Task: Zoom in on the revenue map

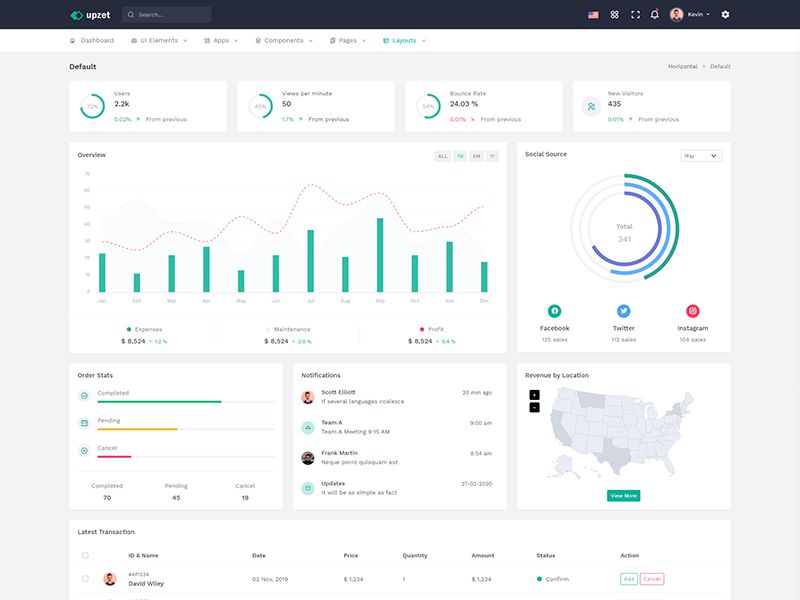Action: pyautogui.click(x=534, y=395)
